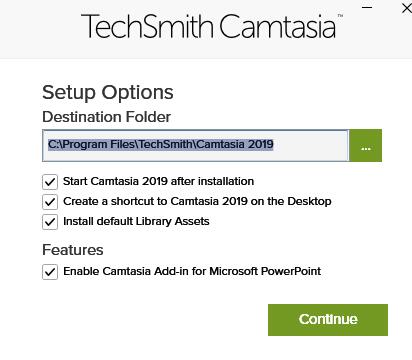Click the TechSmith word in the header logo

[147, 26]
